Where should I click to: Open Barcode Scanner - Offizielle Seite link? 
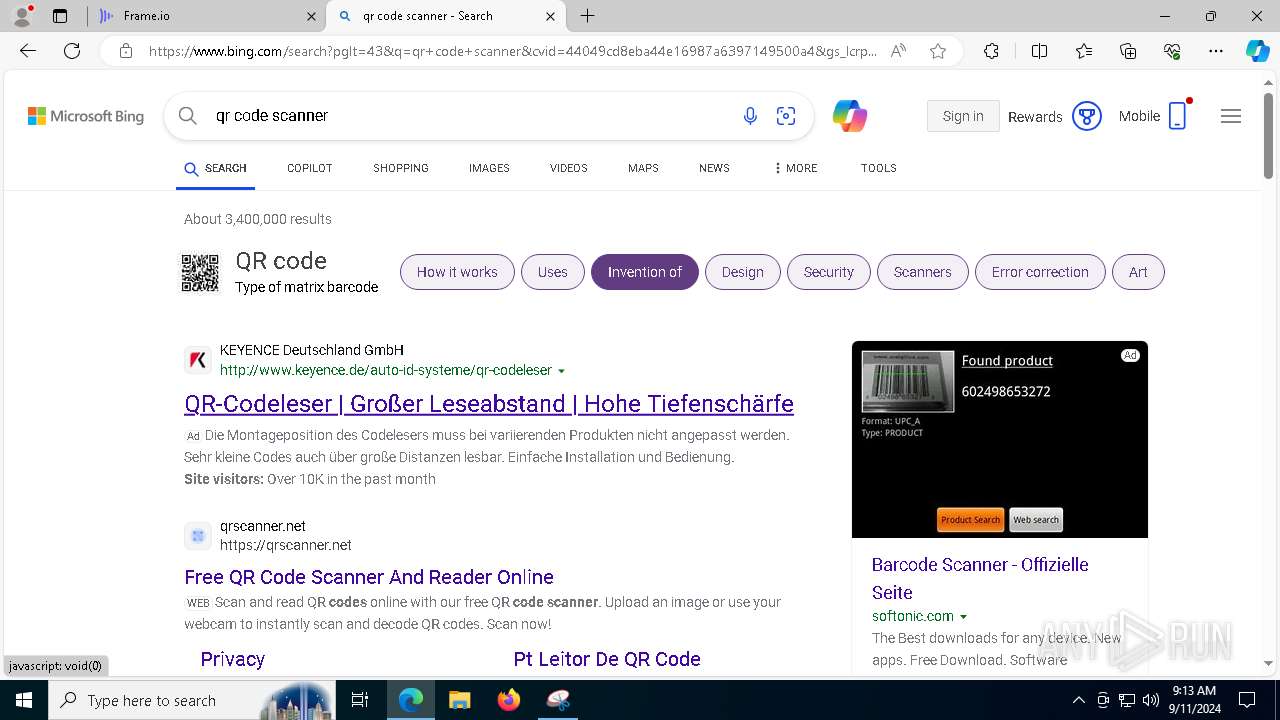pyautogui.click(x=980, y=578)
